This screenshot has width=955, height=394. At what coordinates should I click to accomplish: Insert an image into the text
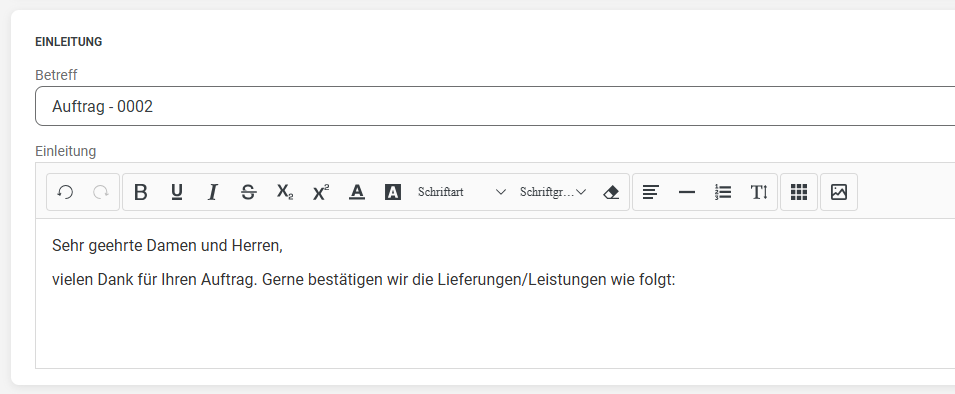(x=839, y=192)
